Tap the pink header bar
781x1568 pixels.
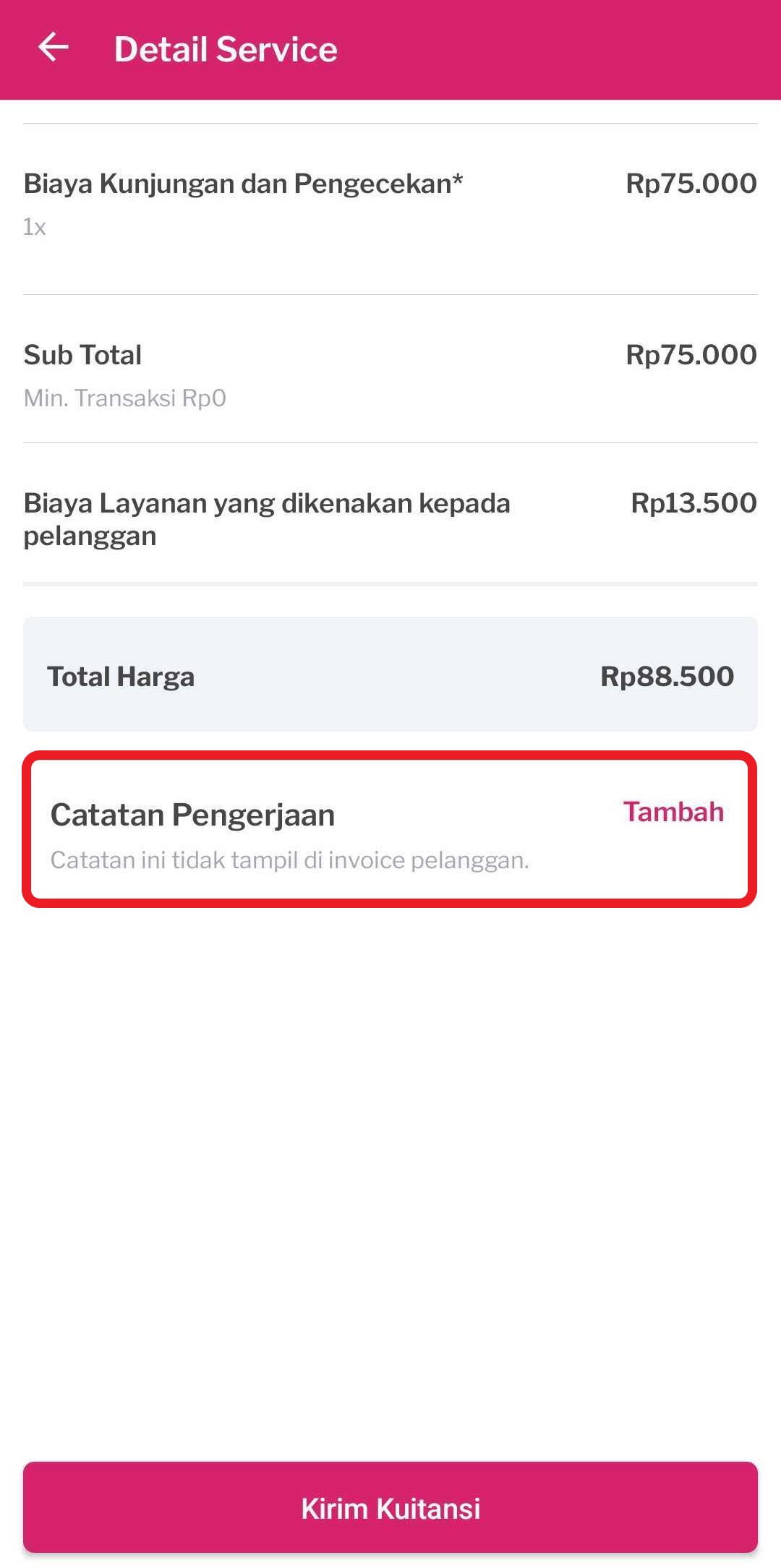tap(390, 48)
